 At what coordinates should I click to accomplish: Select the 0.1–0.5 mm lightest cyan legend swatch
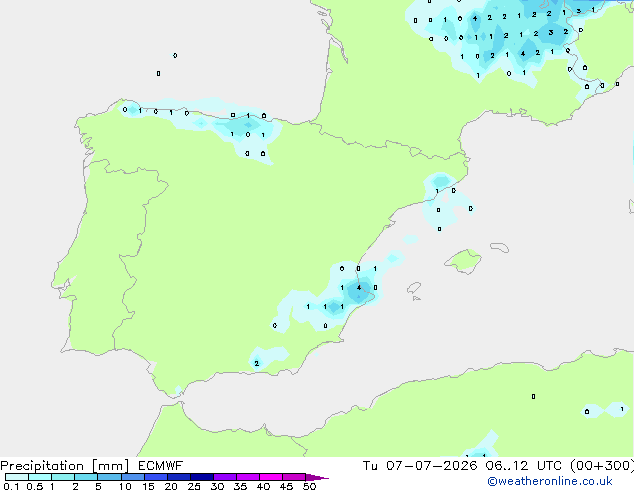tap(17, 477)
